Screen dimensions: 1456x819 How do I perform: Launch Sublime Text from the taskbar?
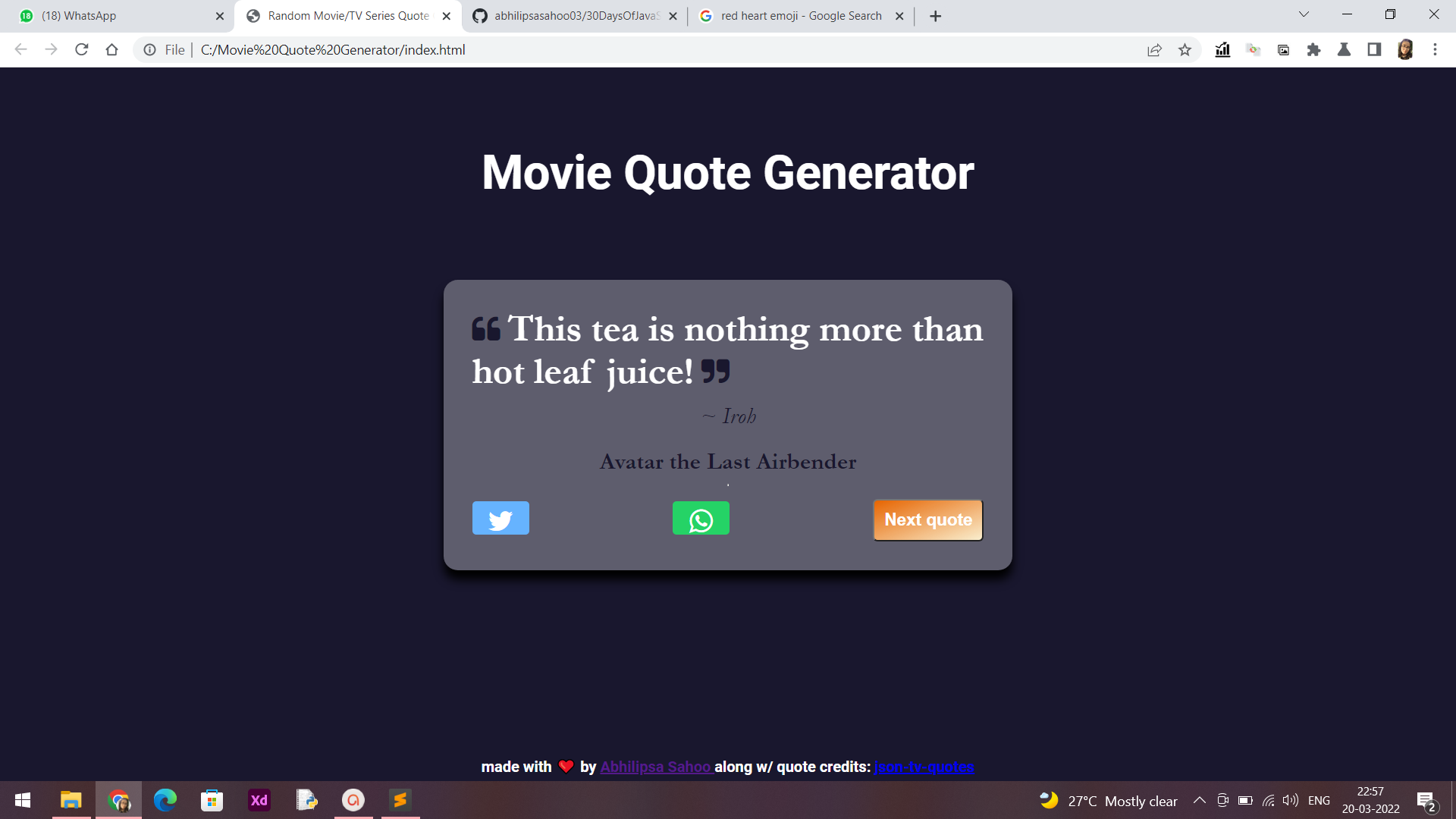click(x=400, y=800)
